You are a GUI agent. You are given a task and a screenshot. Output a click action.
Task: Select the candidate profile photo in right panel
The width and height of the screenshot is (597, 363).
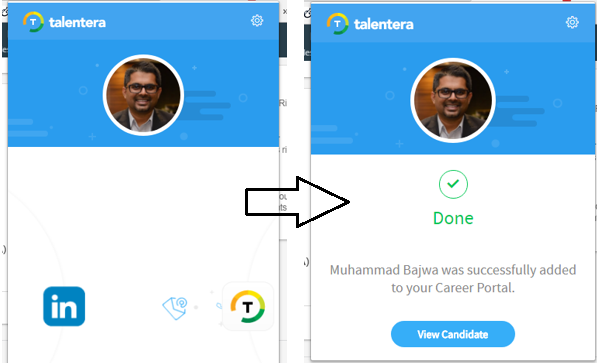click(453, 100)
